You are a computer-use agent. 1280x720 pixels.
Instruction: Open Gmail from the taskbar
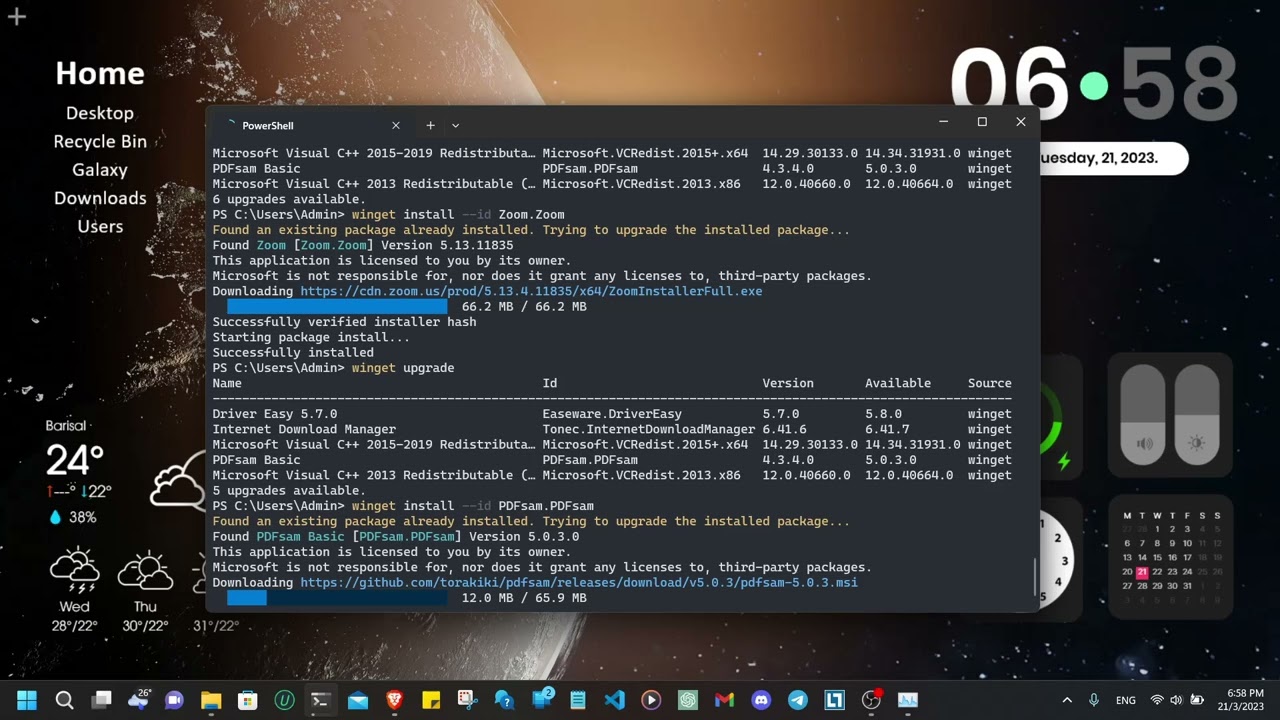click(724, 700)
